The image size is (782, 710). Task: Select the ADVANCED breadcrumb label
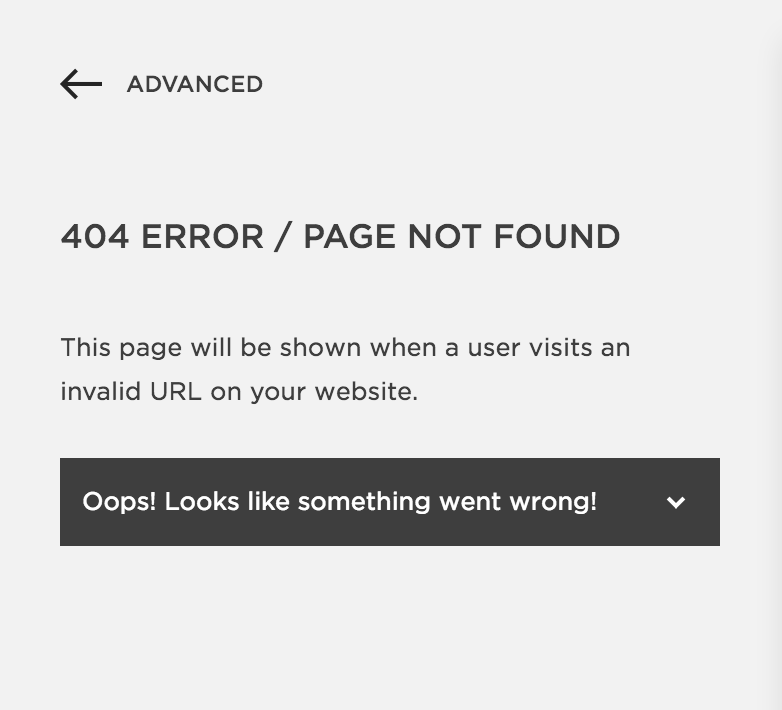[195, 84]
